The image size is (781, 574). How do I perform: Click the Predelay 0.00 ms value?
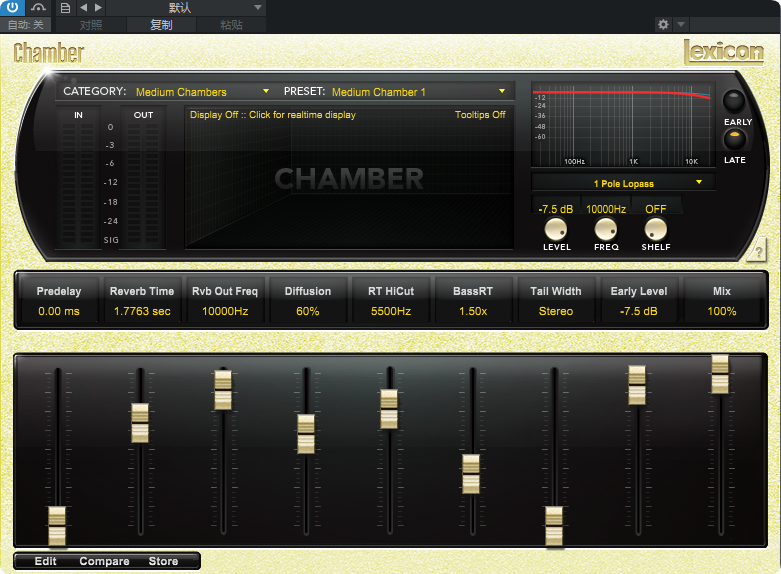tap(59, 311)
